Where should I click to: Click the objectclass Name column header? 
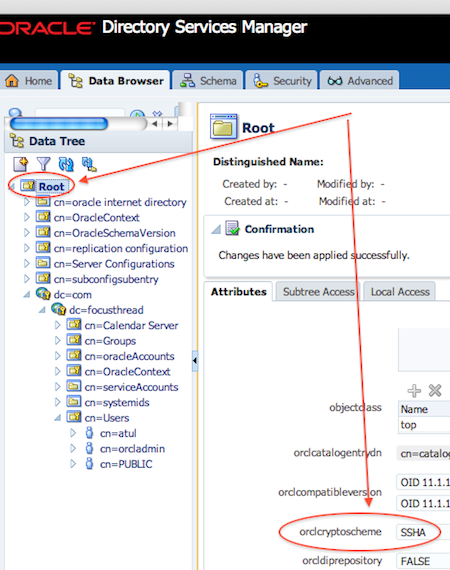tap(424, 409)
